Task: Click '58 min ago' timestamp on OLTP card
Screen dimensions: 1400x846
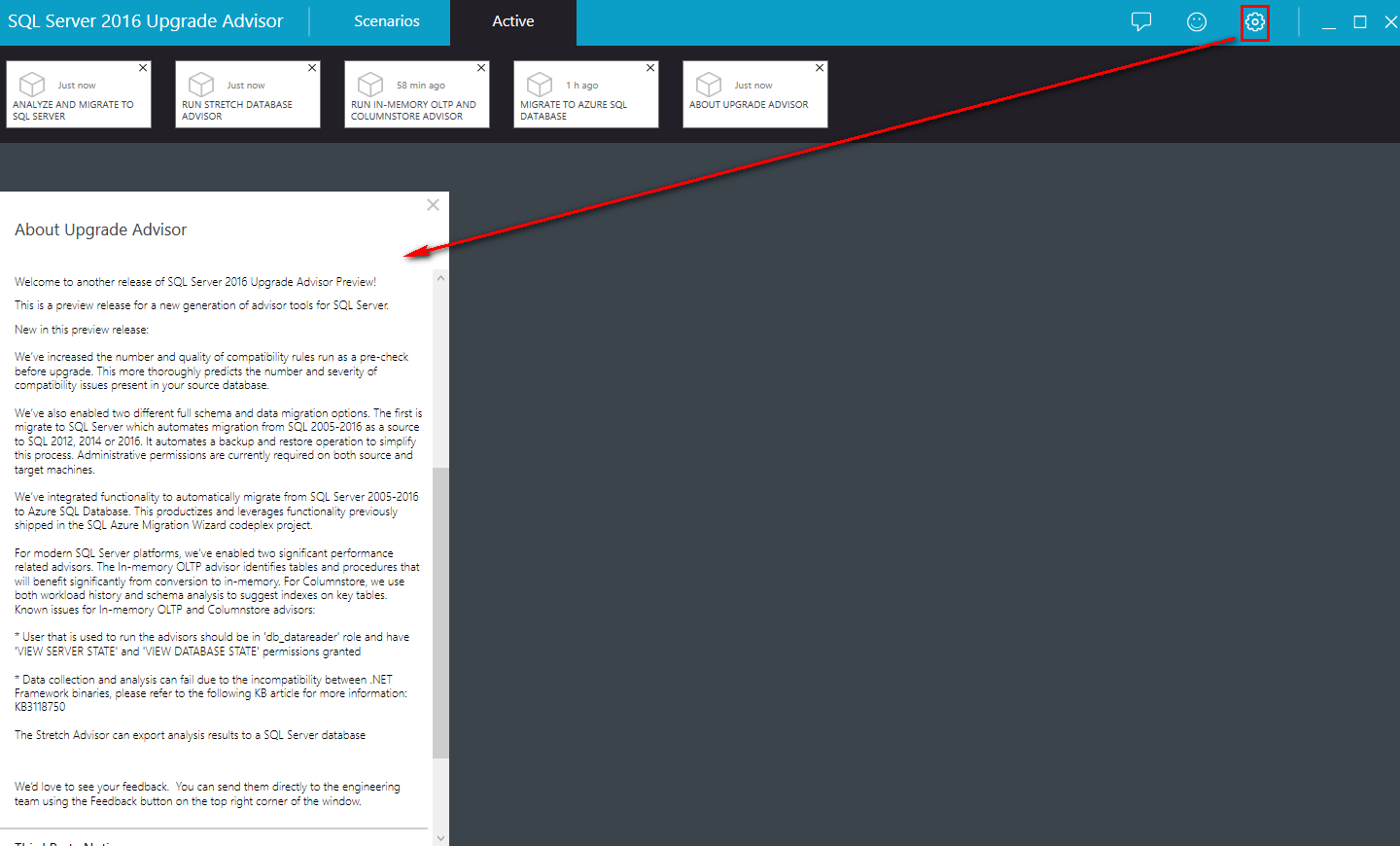Action: pyautogui.click(x=421, y=86)
